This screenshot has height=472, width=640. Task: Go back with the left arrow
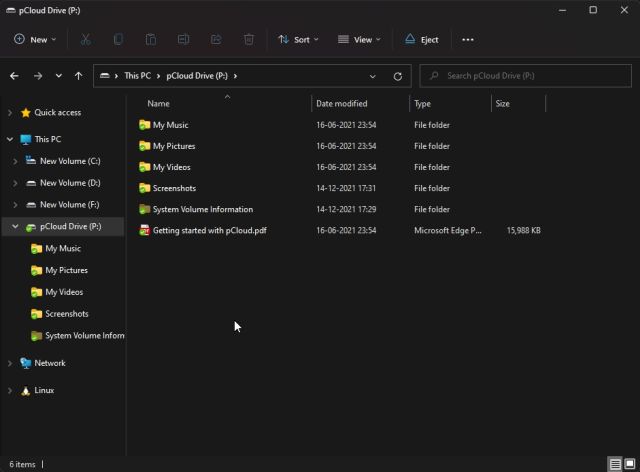[x=14, y=76]
